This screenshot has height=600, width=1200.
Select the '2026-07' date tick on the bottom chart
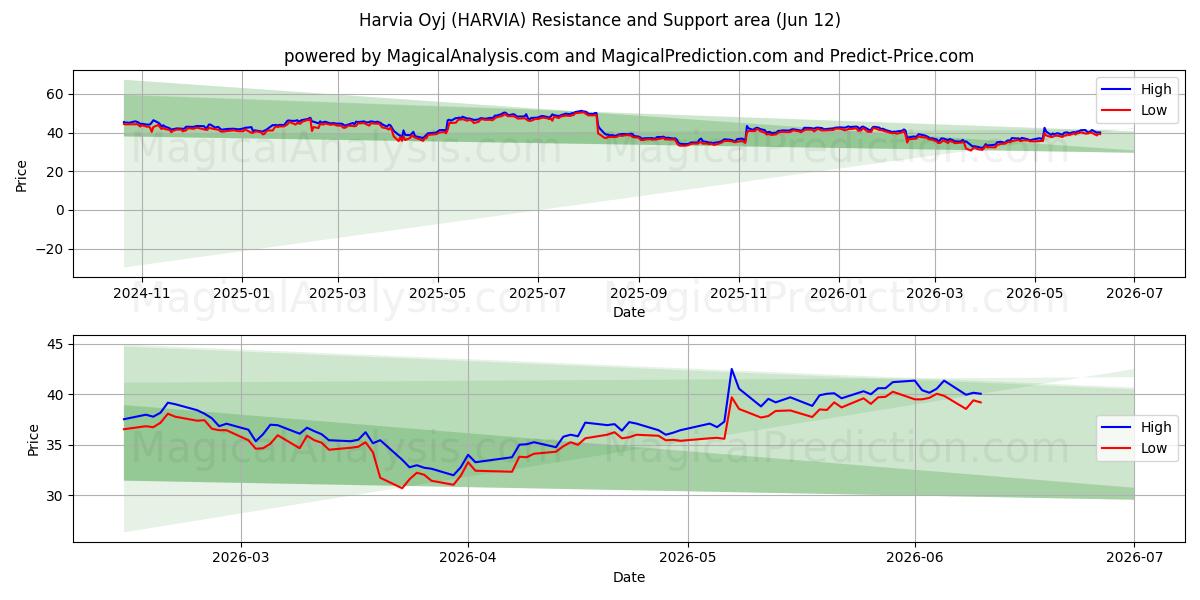tap(1134, 560)
